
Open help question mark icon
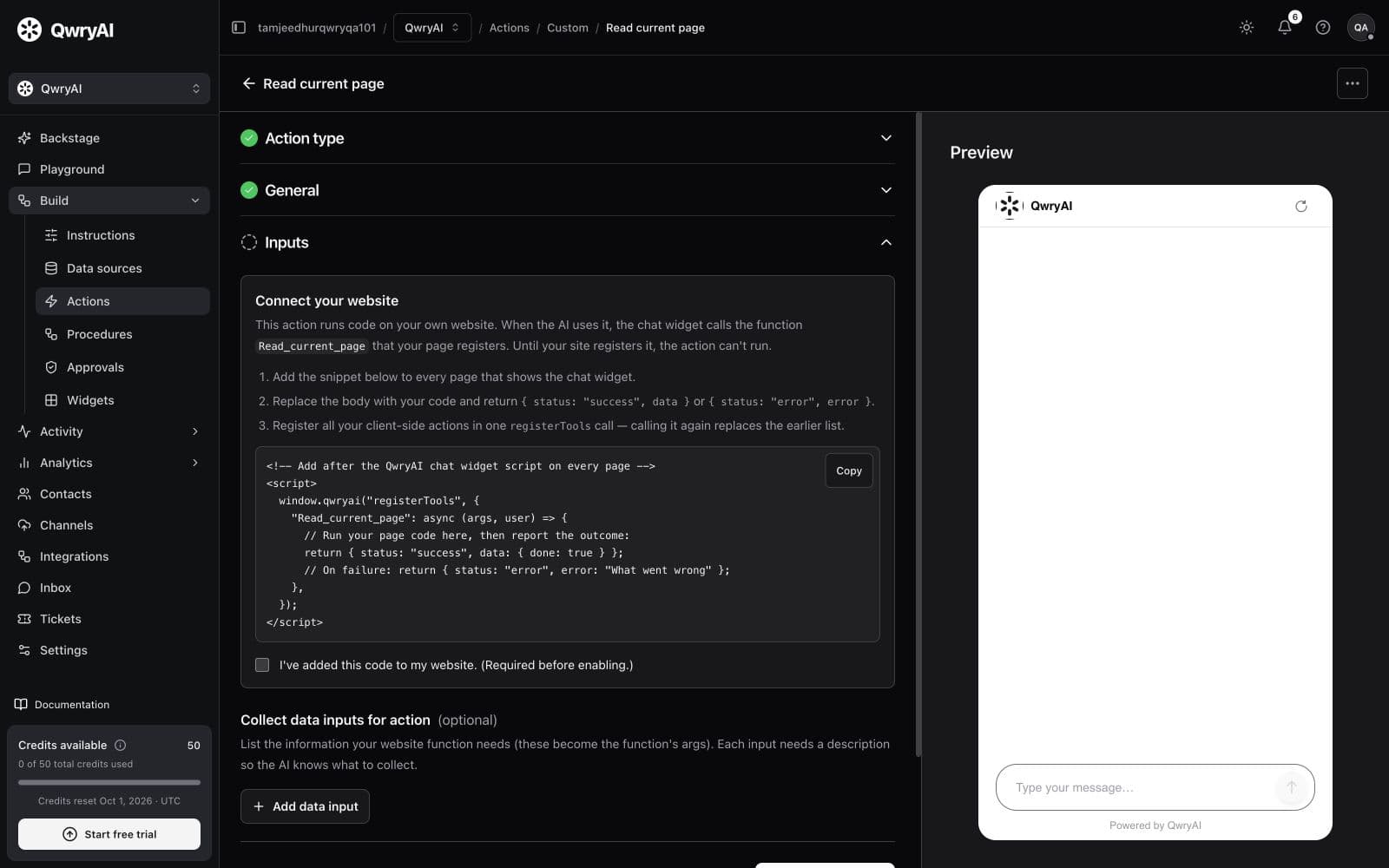pos(1323,28)
